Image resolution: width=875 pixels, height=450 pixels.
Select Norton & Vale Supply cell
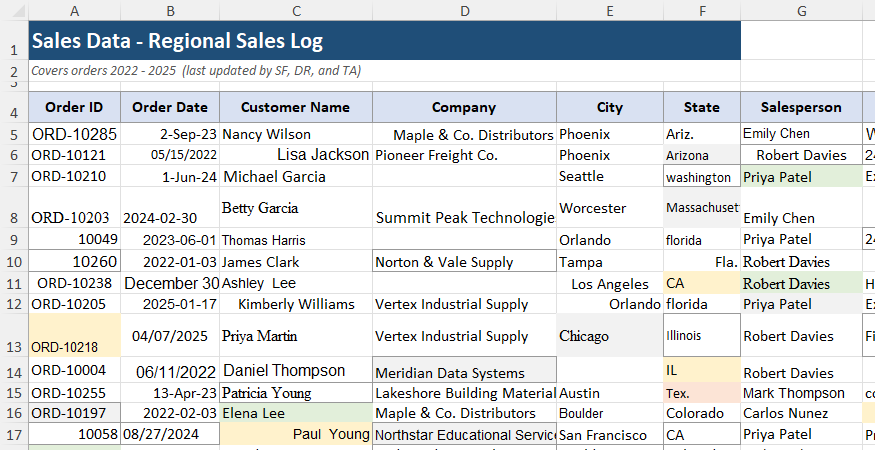464,261
